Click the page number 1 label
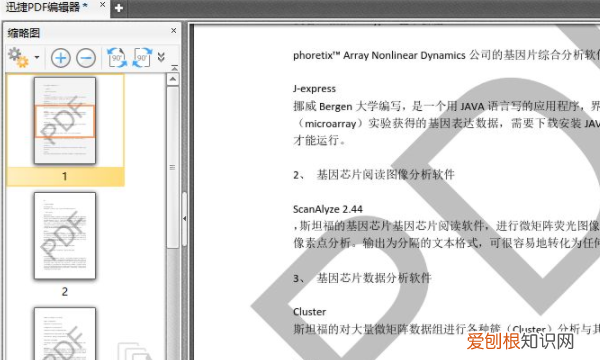Viewport: 600px width, 360px height. (x=65, y=176)
